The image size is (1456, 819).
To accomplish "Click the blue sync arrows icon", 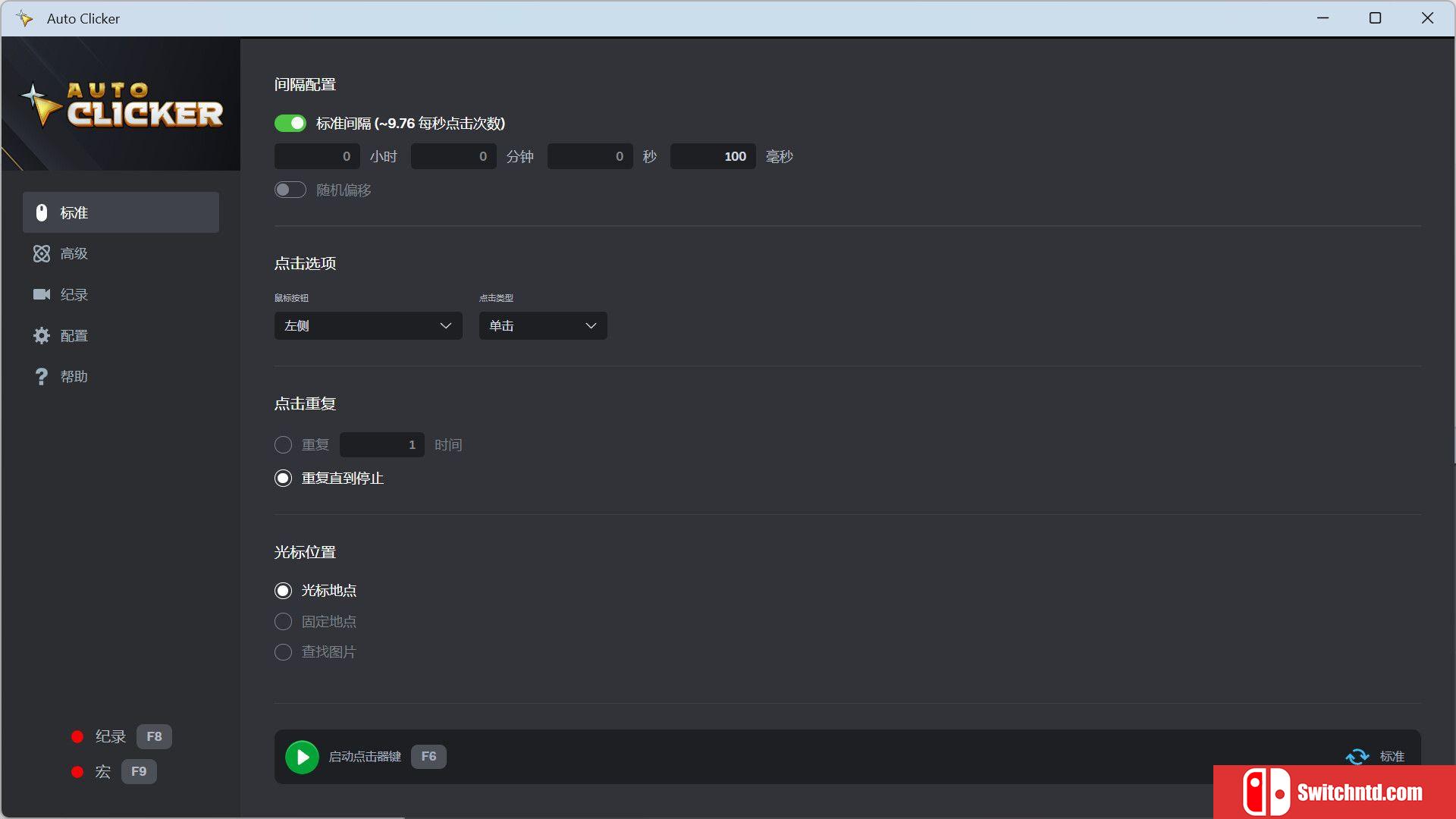I will click(1357, 756).
